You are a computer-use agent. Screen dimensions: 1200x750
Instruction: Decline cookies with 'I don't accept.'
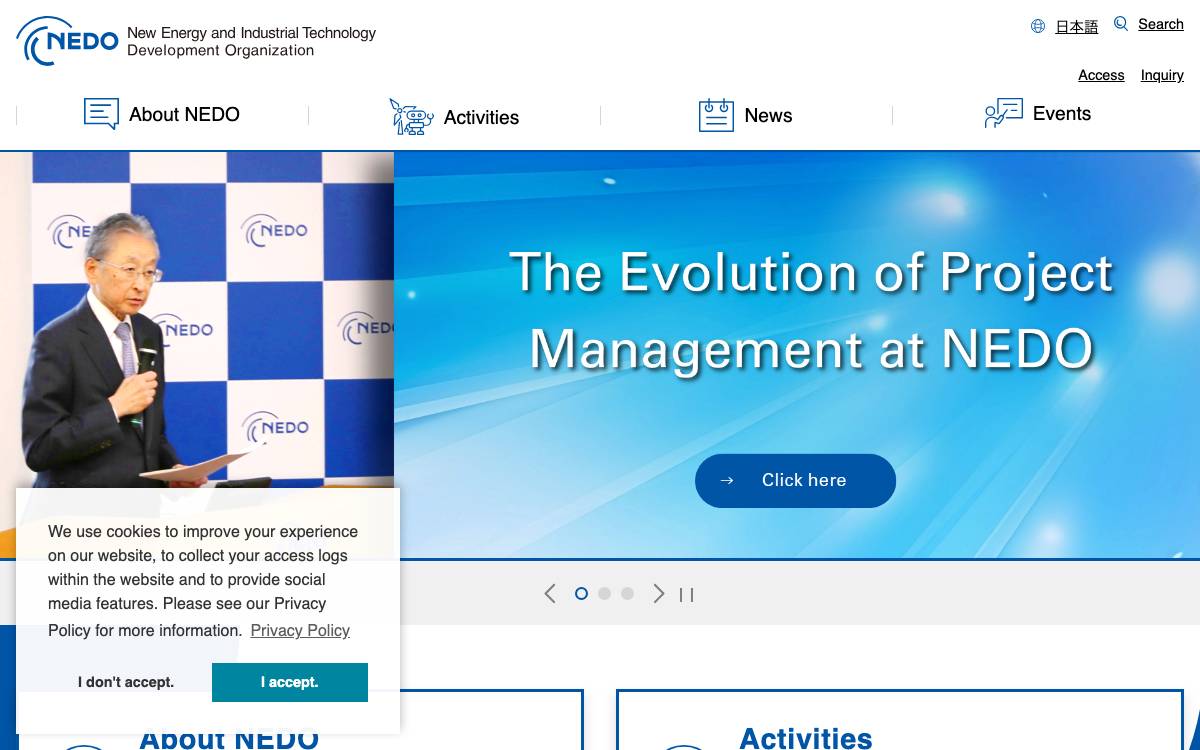pyautogui.click(x=126, y=682)
